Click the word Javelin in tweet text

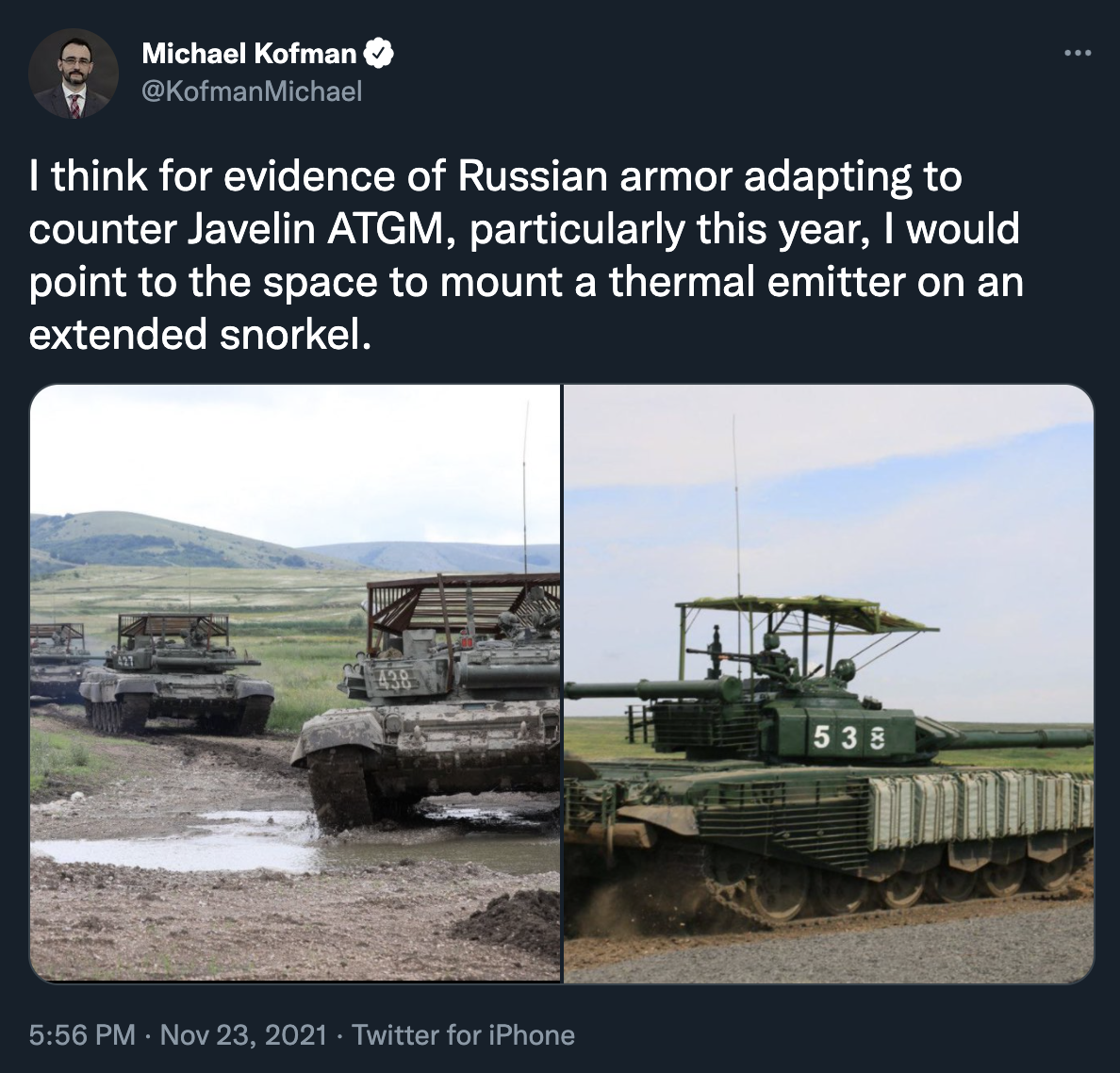(x=251, y=229)
